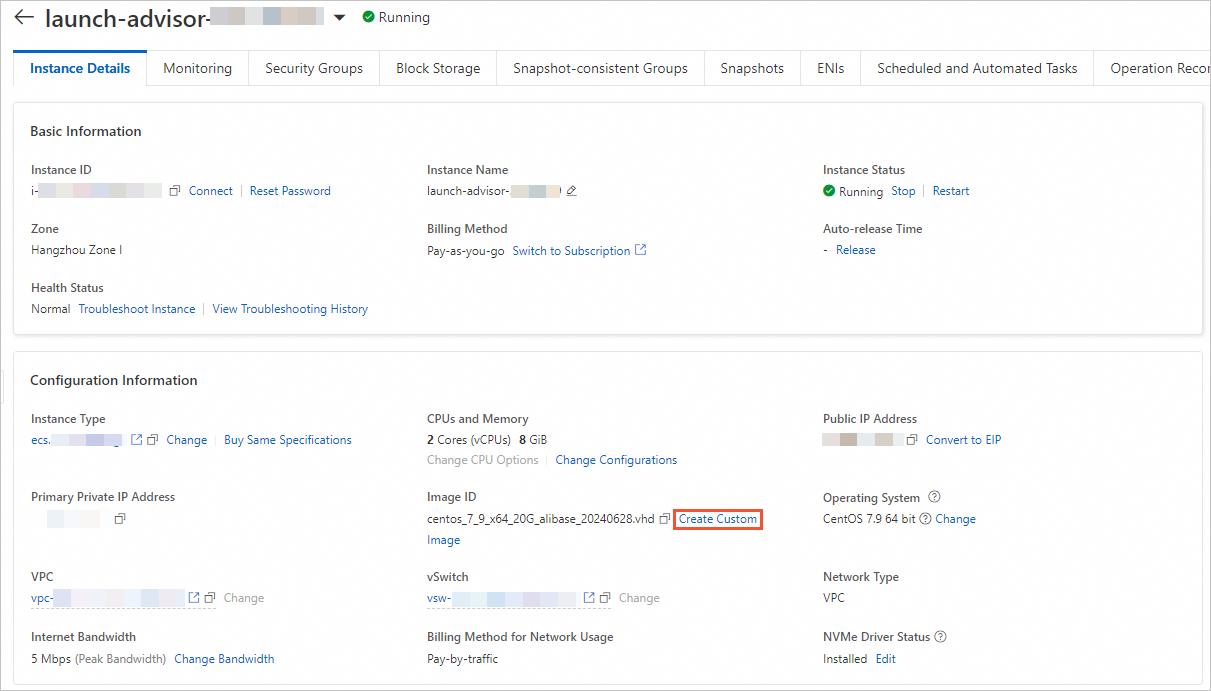The image size is (1211, 691).
Task: Stop the running instance
Action: [x=903, y=191]
